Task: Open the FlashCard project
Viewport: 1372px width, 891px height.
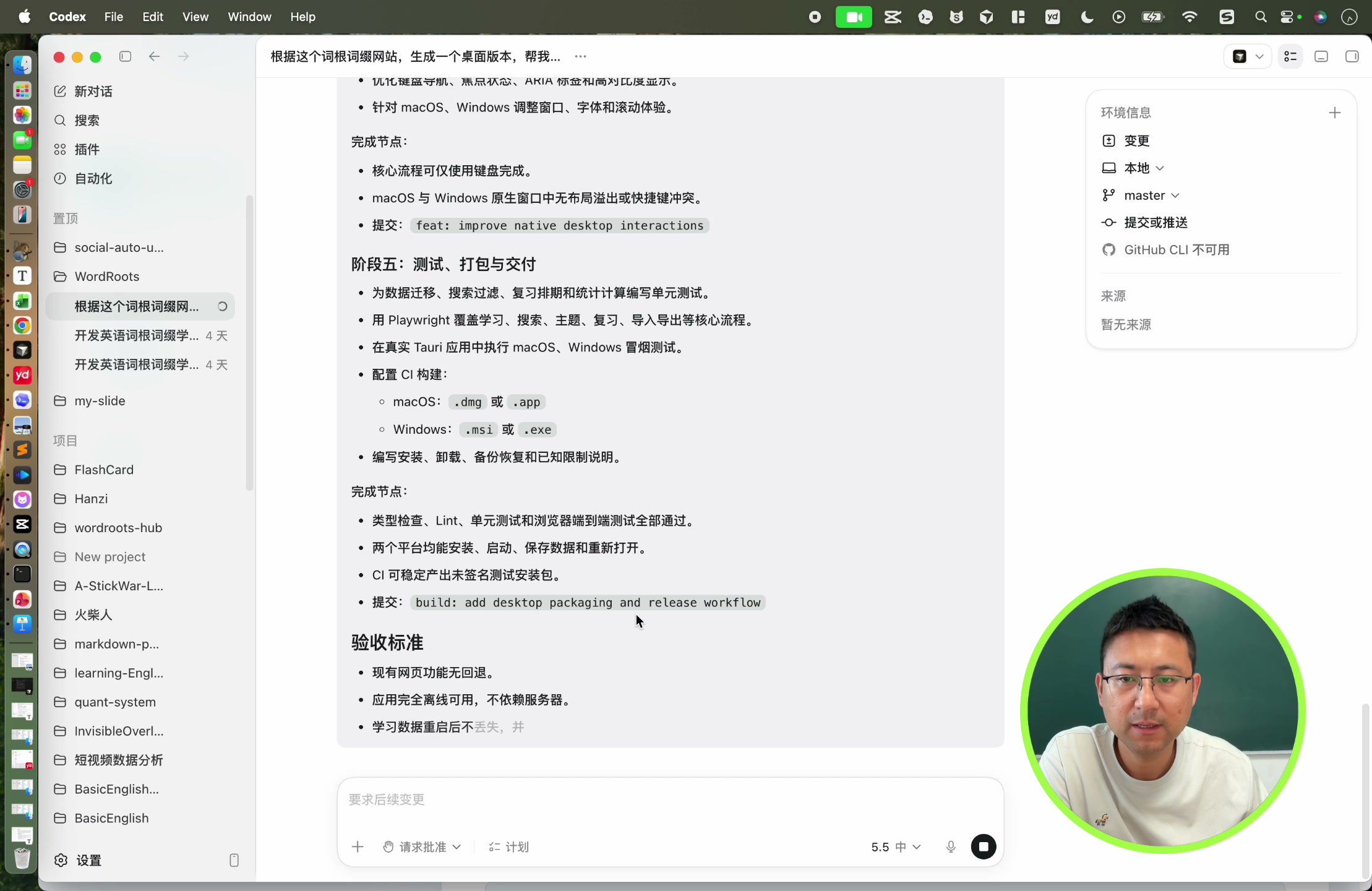Action: (140, 470)
